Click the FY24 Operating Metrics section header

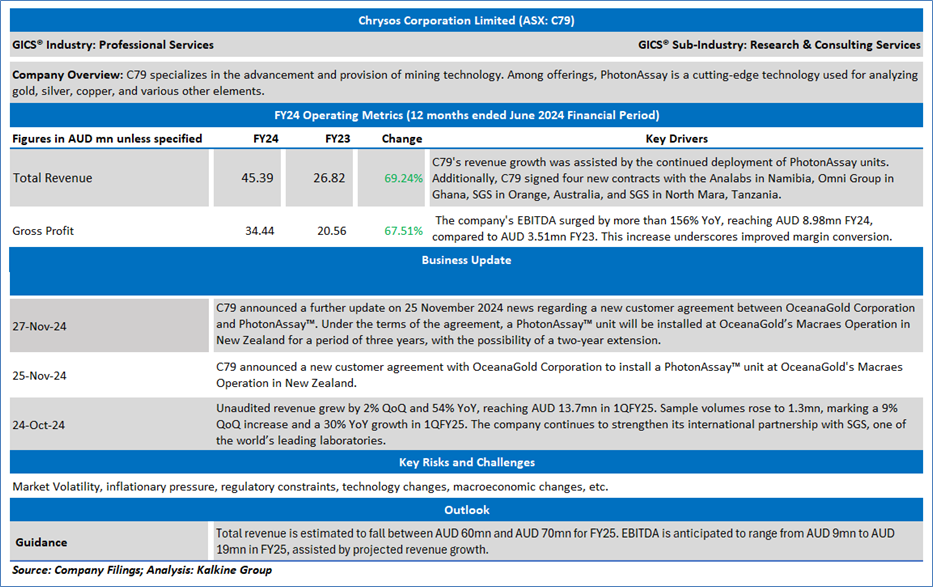pos(466,115)
